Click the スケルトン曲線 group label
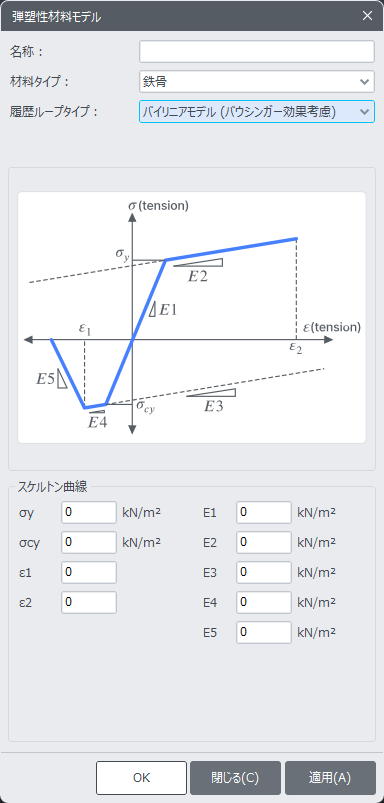The image size is (384, 803). click(x=52, y=487)
